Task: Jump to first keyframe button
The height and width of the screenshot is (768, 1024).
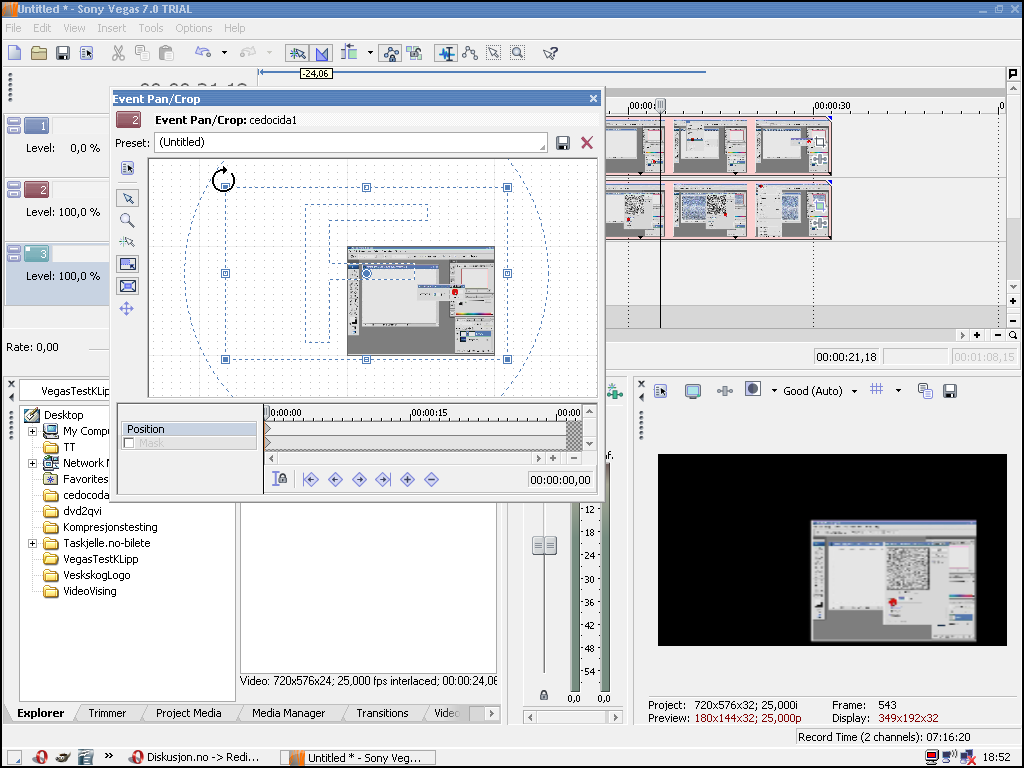Action: click(311, 479)
